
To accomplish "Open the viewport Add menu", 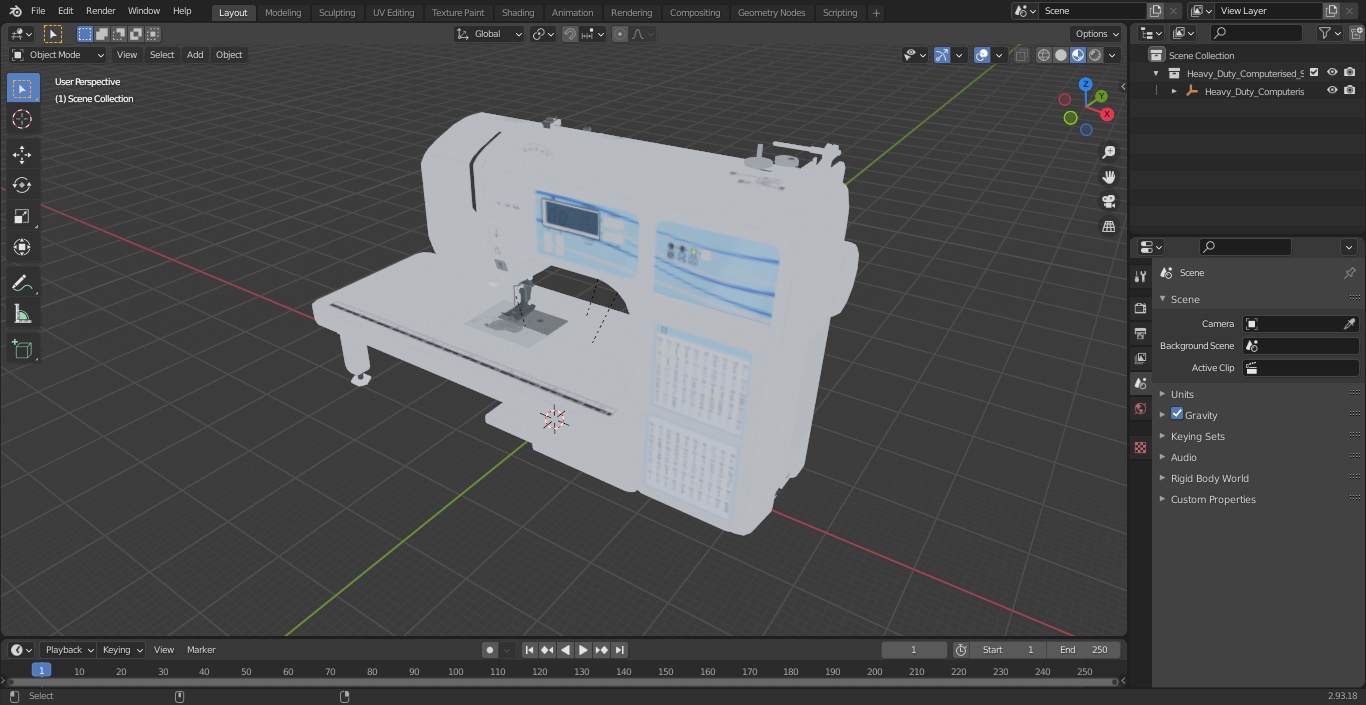I will (195, 55).
